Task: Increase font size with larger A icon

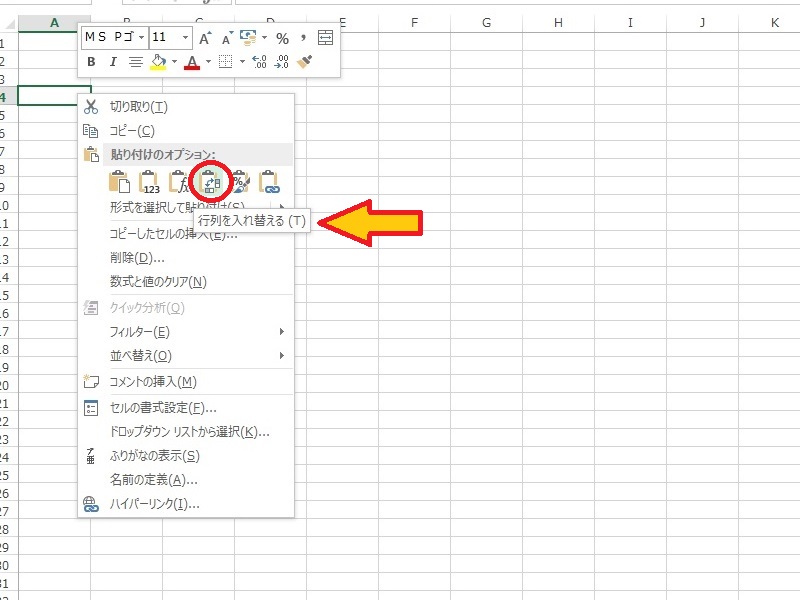Action: pyautogui.click(x=205, y=38)
